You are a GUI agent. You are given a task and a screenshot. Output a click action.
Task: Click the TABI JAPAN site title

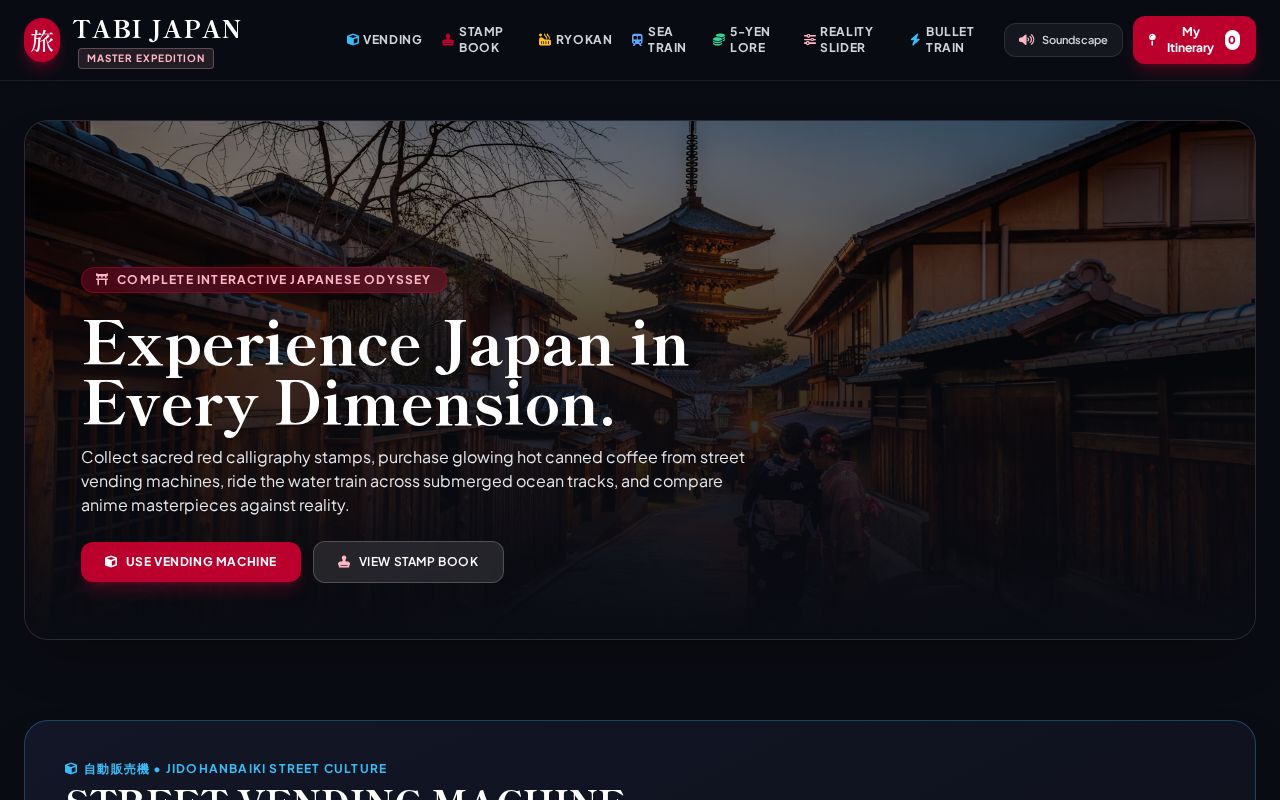[157, 30]
